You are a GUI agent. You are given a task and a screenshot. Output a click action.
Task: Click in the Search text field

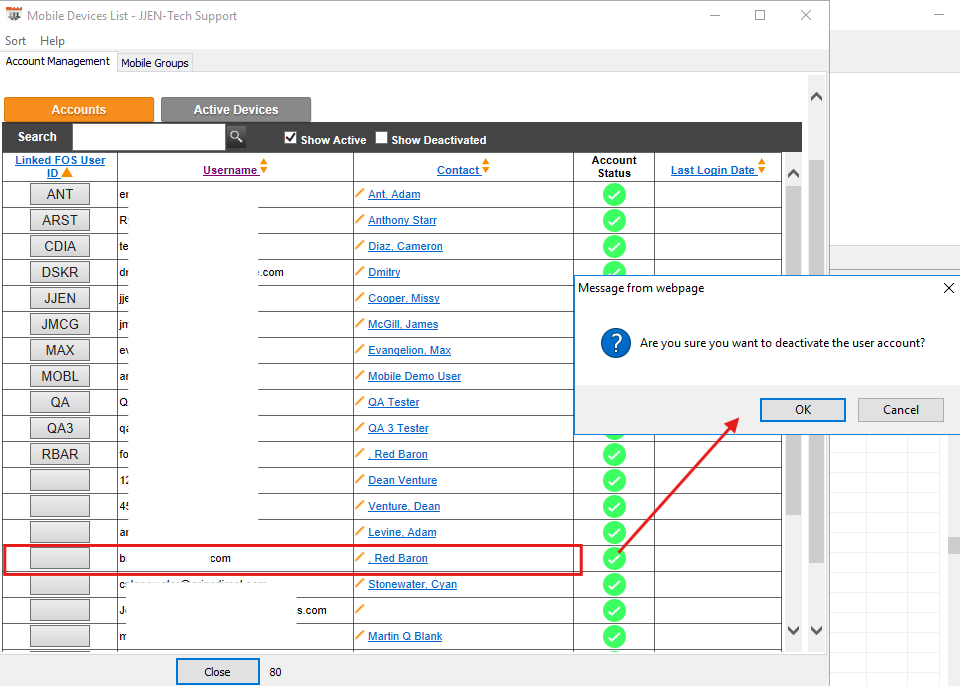[148, 137]
